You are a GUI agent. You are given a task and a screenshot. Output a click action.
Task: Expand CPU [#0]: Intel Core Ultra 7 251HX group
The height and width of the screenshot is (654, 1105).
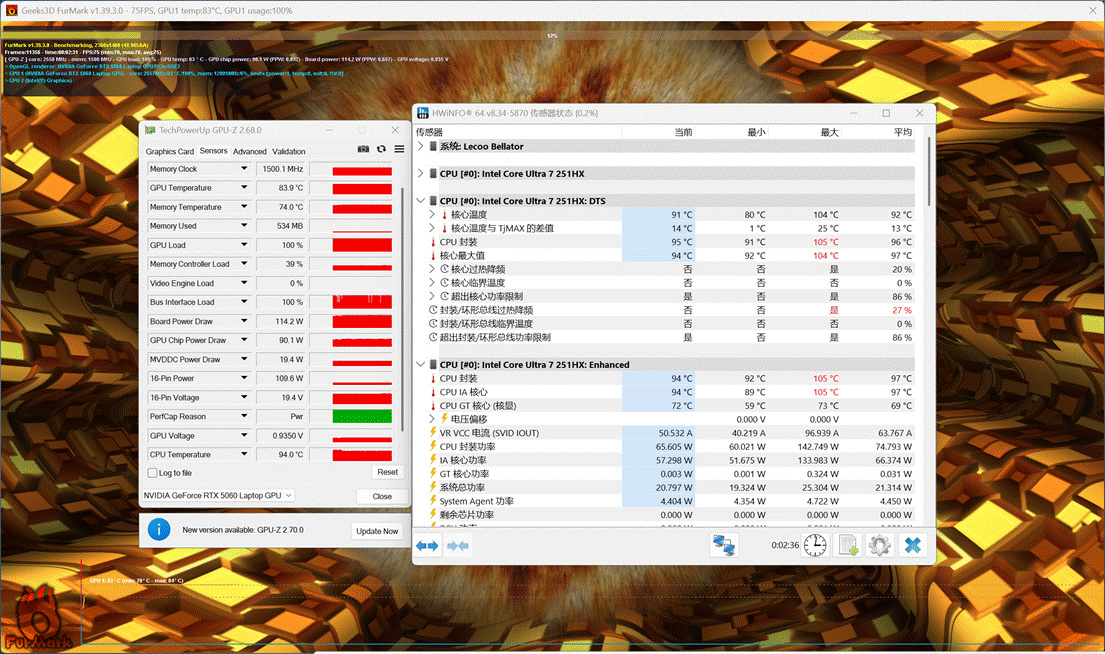coord(421,173)
